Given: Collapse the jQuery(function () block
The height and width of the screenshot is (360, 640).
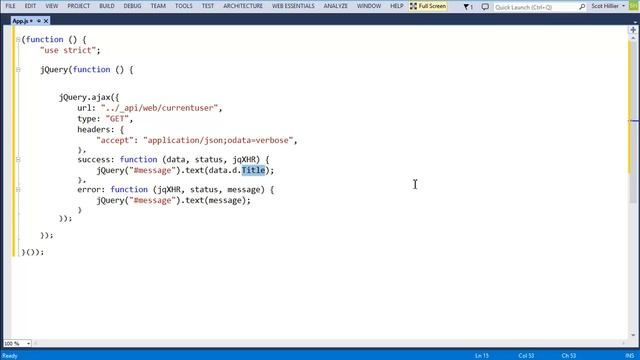Looking at the screenshot, I should click(x=18, y=70).
